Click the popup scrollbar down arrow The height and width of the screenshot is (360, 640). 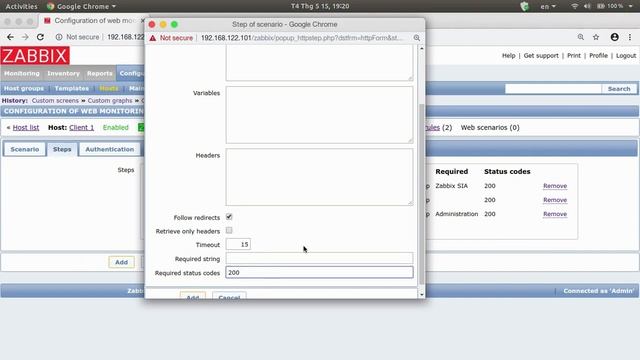[422, 294]
